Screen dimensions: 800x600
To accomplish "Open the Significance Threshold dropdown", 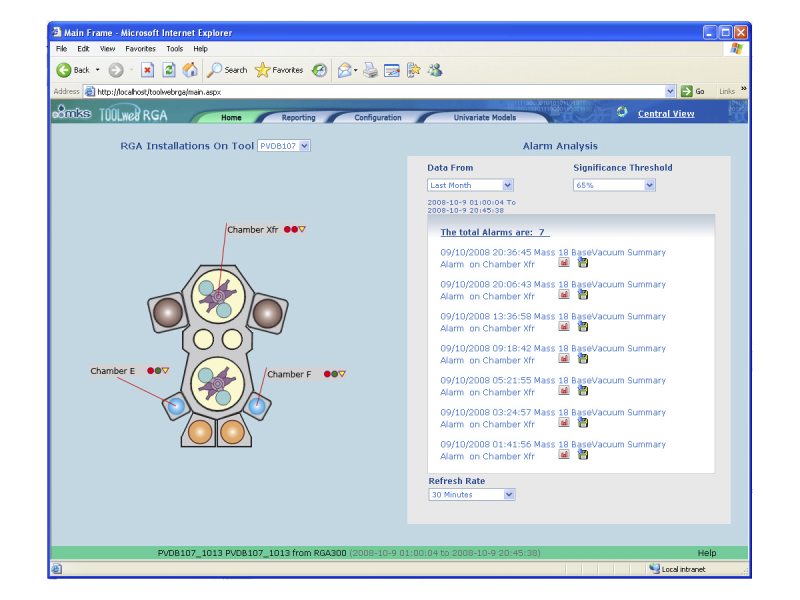I will coord(614,185).
